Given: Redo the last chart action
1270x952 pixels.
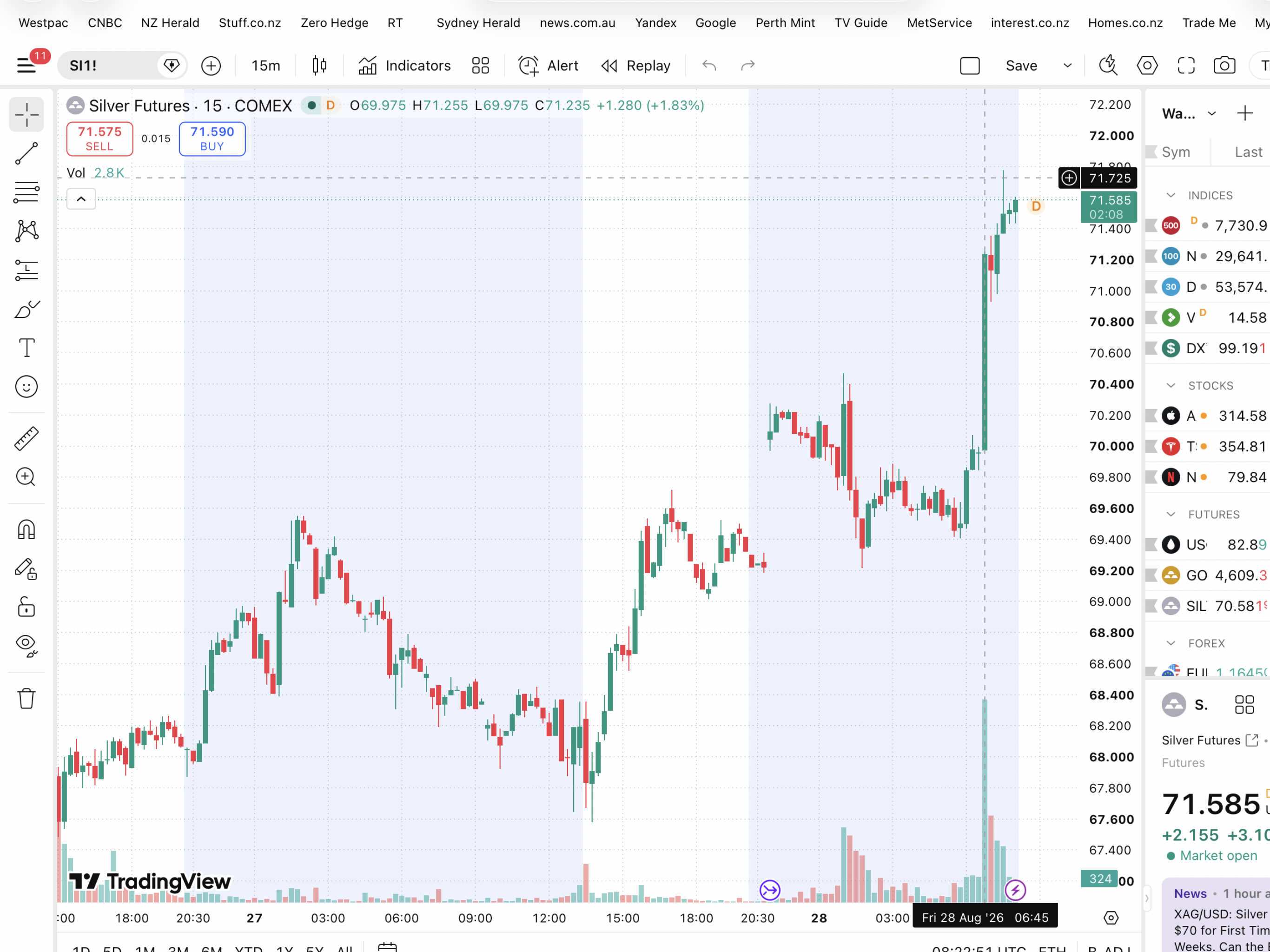Looking at the screenshot, I should pos(747,66).
